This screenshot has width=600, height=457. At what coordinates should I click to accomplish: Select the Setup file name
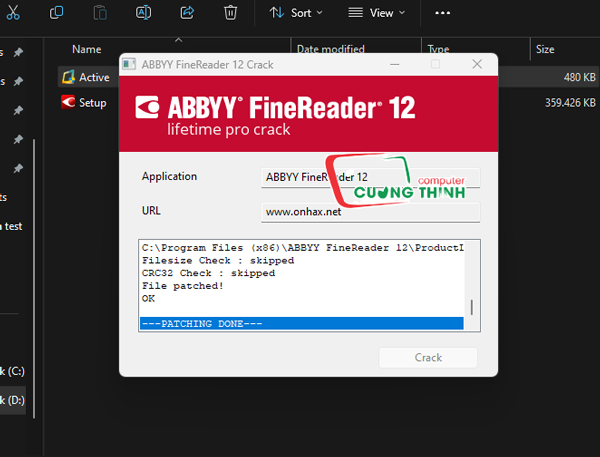coord(93,103)
